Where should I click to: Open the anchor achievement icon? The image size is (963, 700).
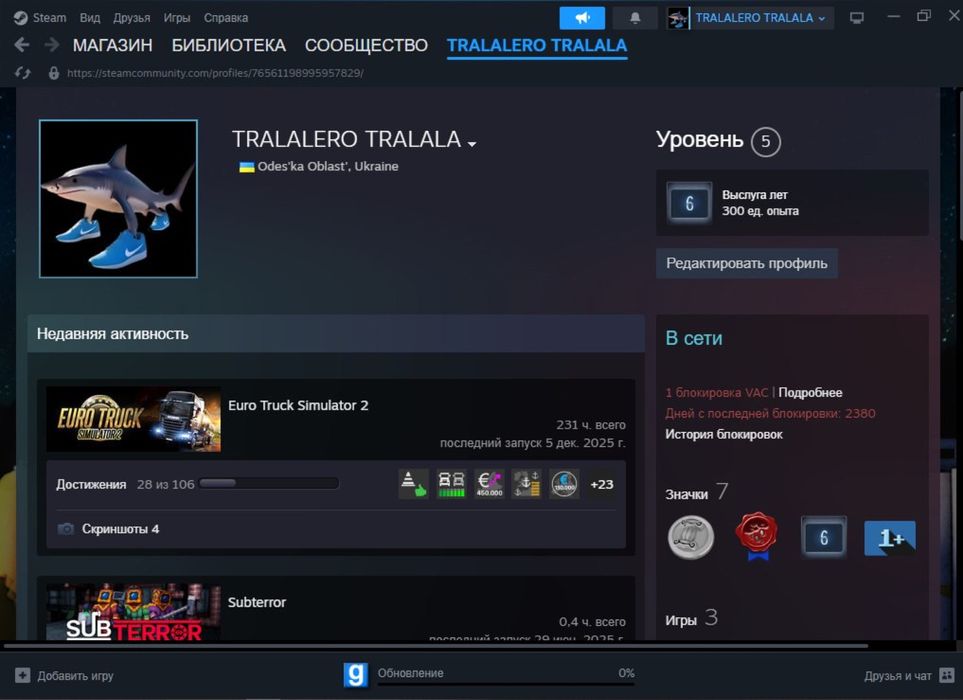526,484
